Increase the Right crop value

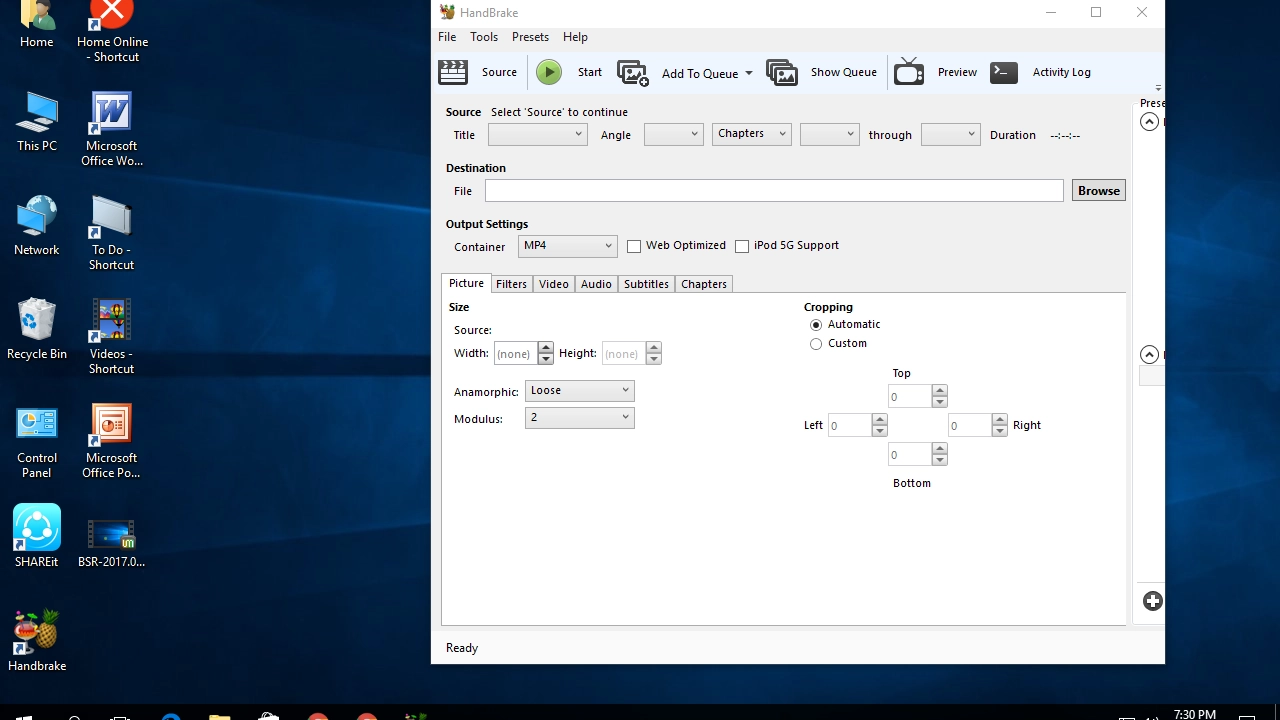pyautogui.click(x=999, y=420)
